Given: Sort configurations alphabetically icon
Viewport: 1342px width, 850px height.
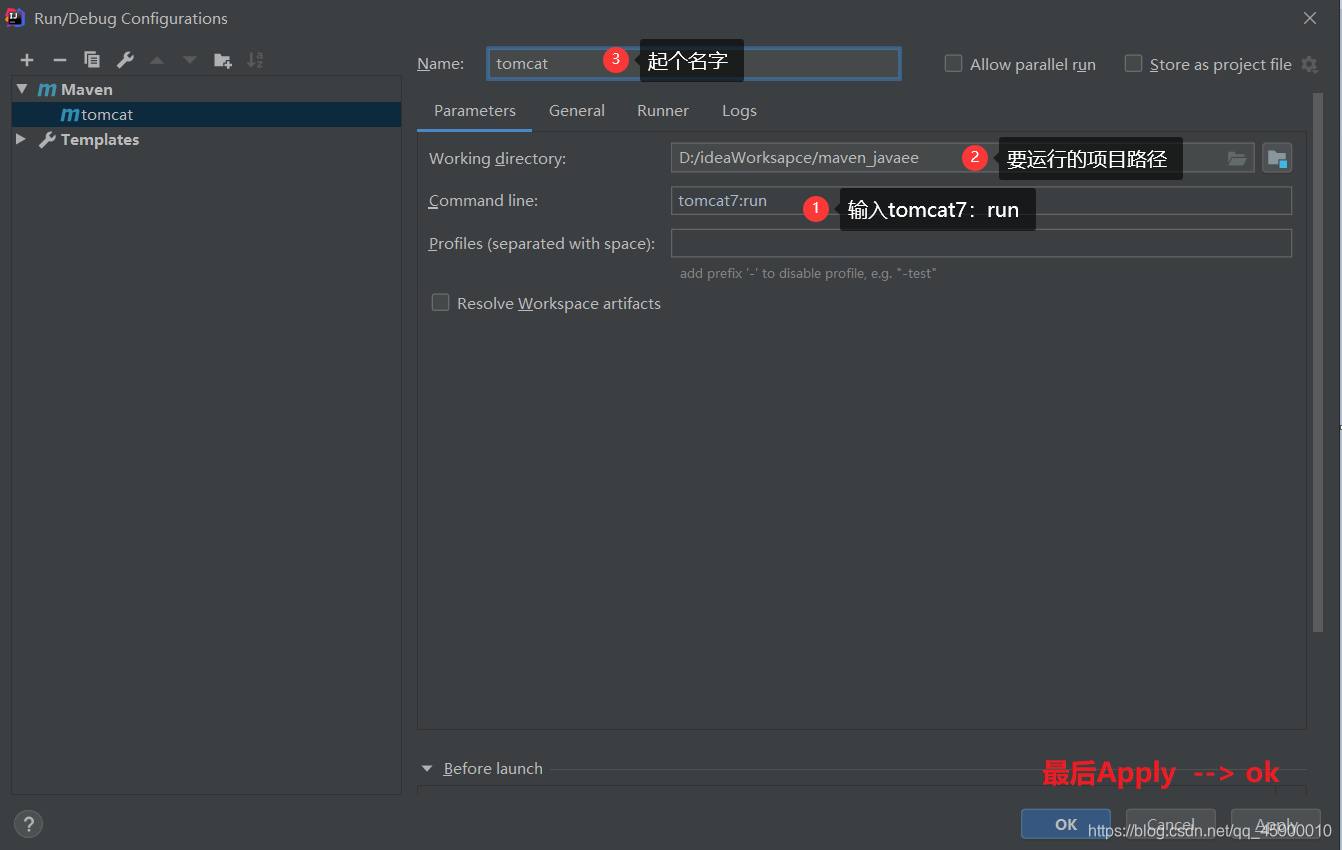Looking at the screenshot, I should point(255,60).
